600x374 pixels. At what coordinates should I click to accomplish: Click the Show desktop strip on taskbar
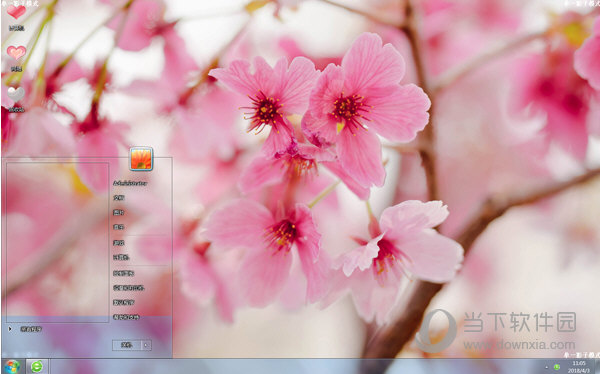(x=597, y=367)
